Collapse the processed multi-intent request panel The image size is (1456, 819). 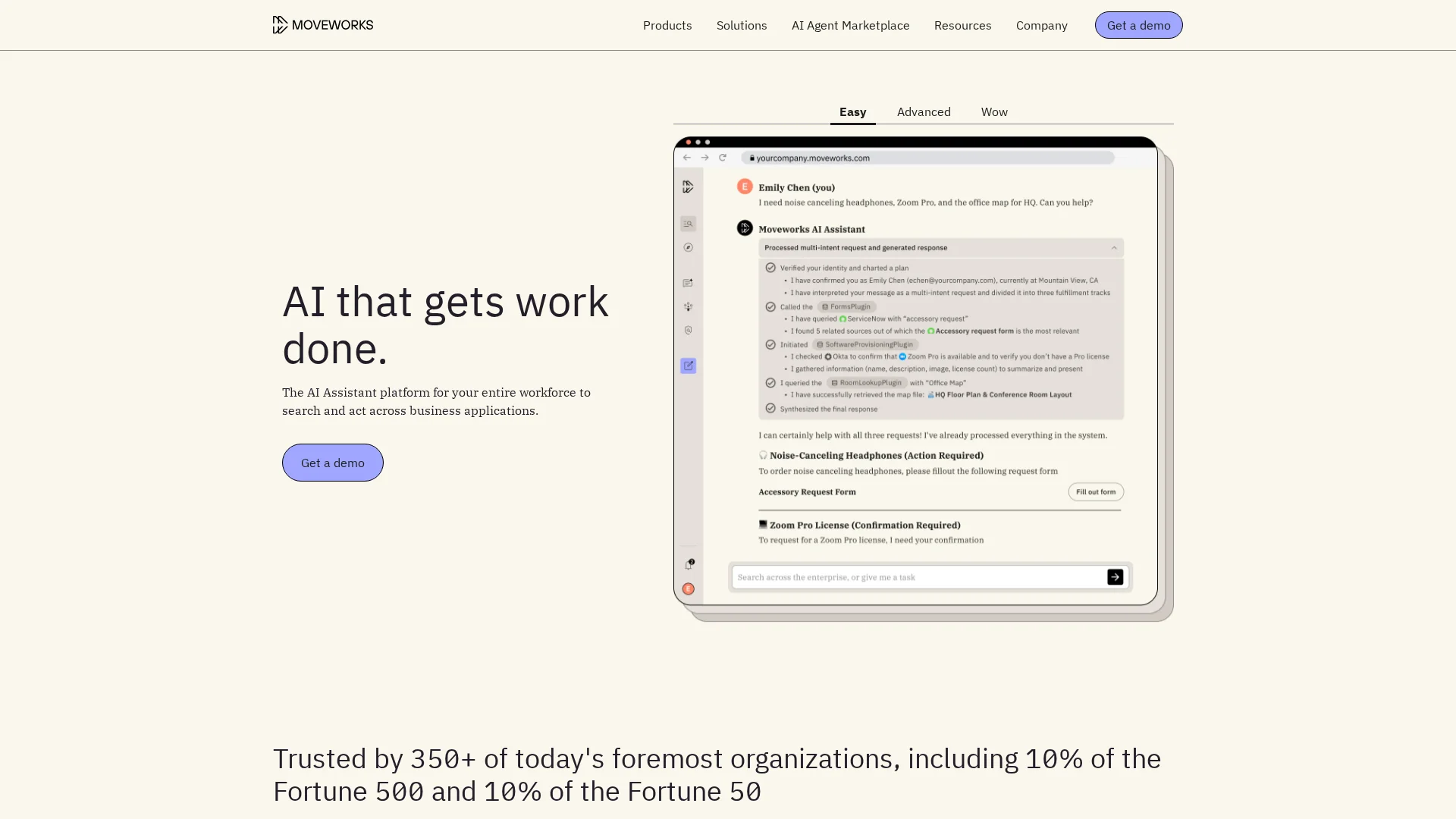tap(1114, 248)
